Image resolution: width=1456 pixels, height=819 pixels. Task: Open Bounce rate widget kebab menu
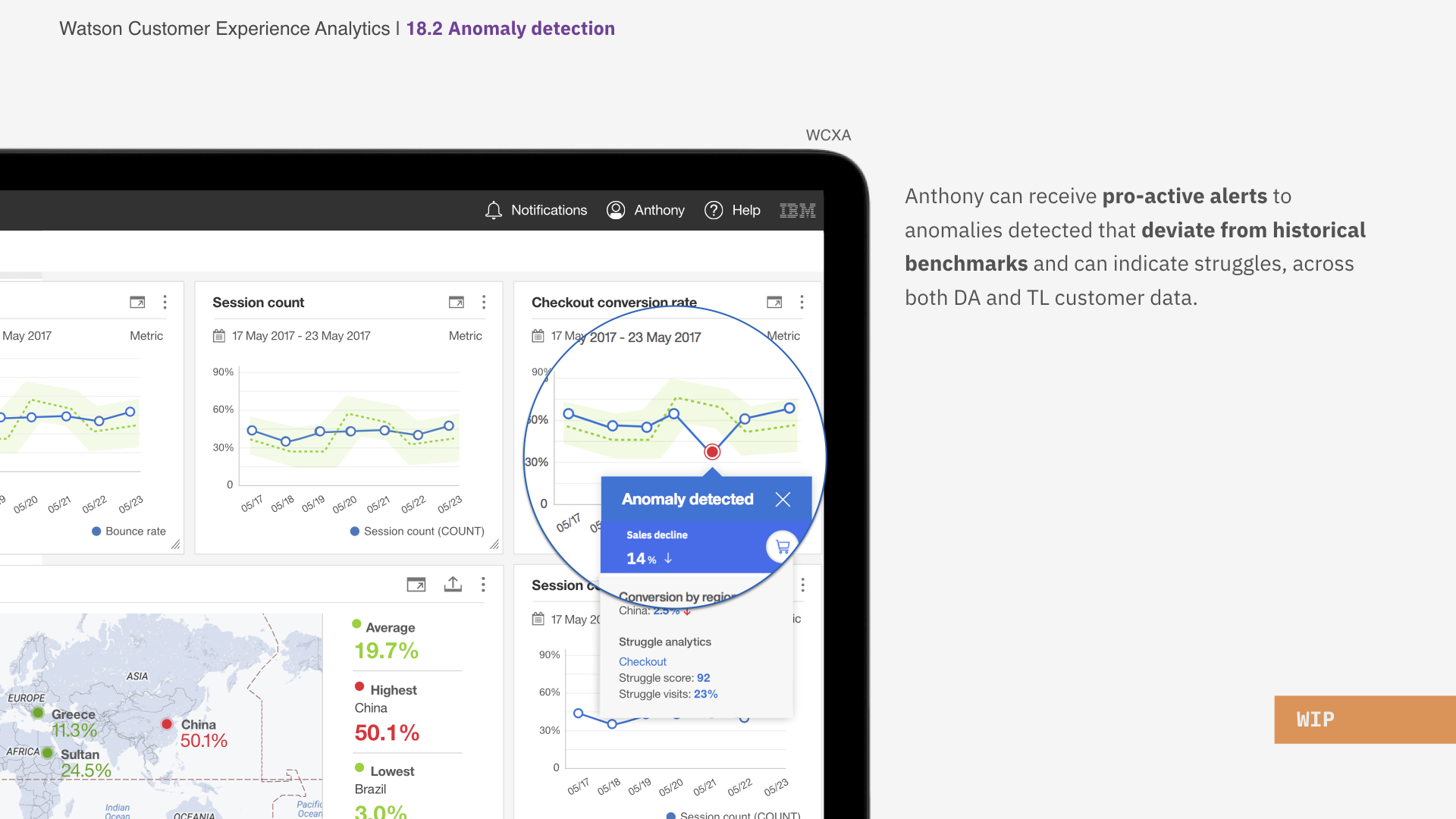pos(165,303)
